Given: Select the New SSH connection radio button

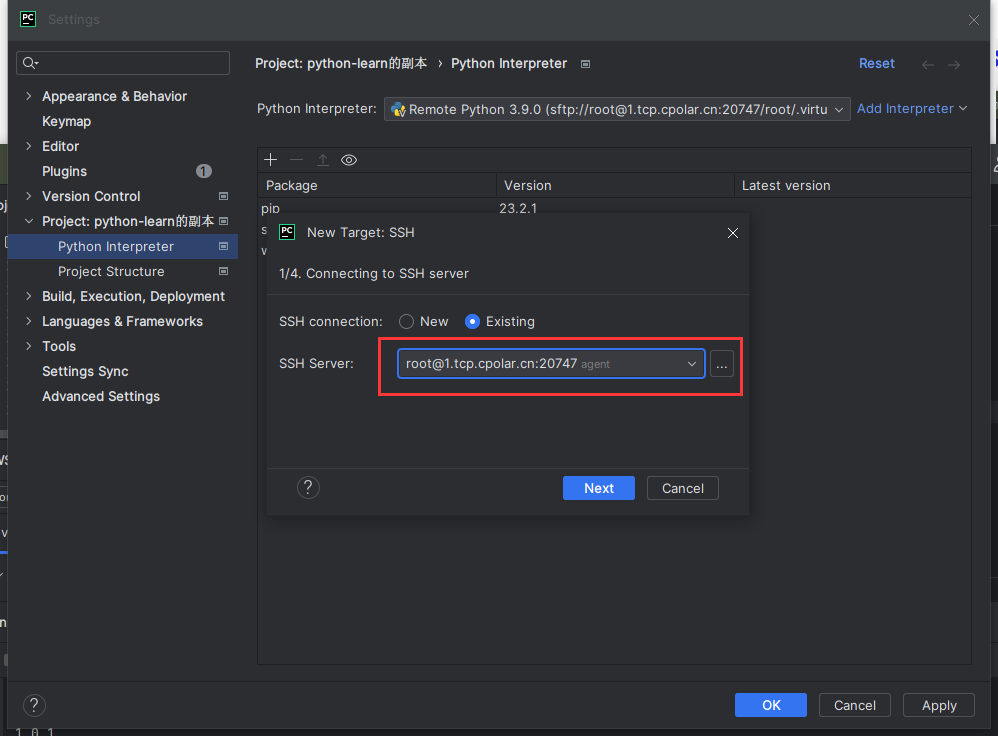Looking at the screenshot, I should (x=407, y=322).
